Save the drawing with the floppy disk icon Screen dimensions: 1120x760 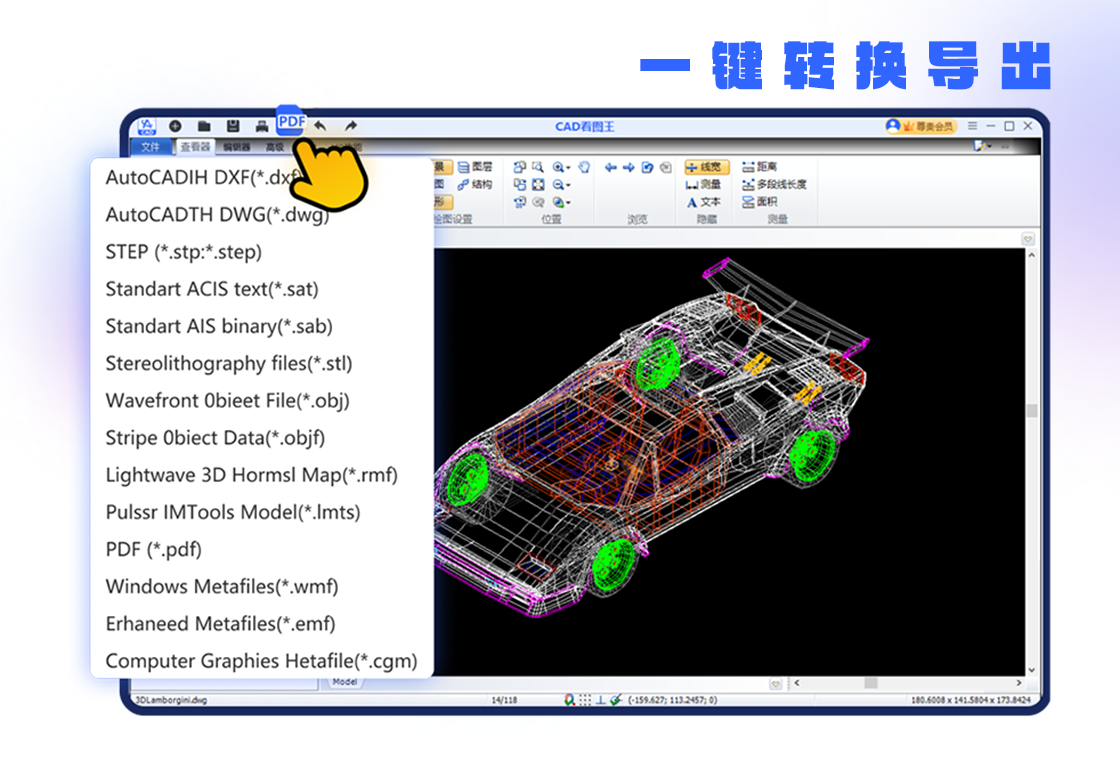pos(233,126)
